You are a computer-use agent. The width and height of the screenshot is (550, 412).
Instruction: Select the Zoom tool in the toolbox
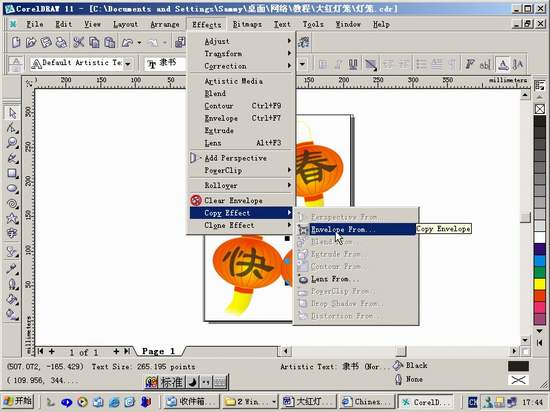12,143
